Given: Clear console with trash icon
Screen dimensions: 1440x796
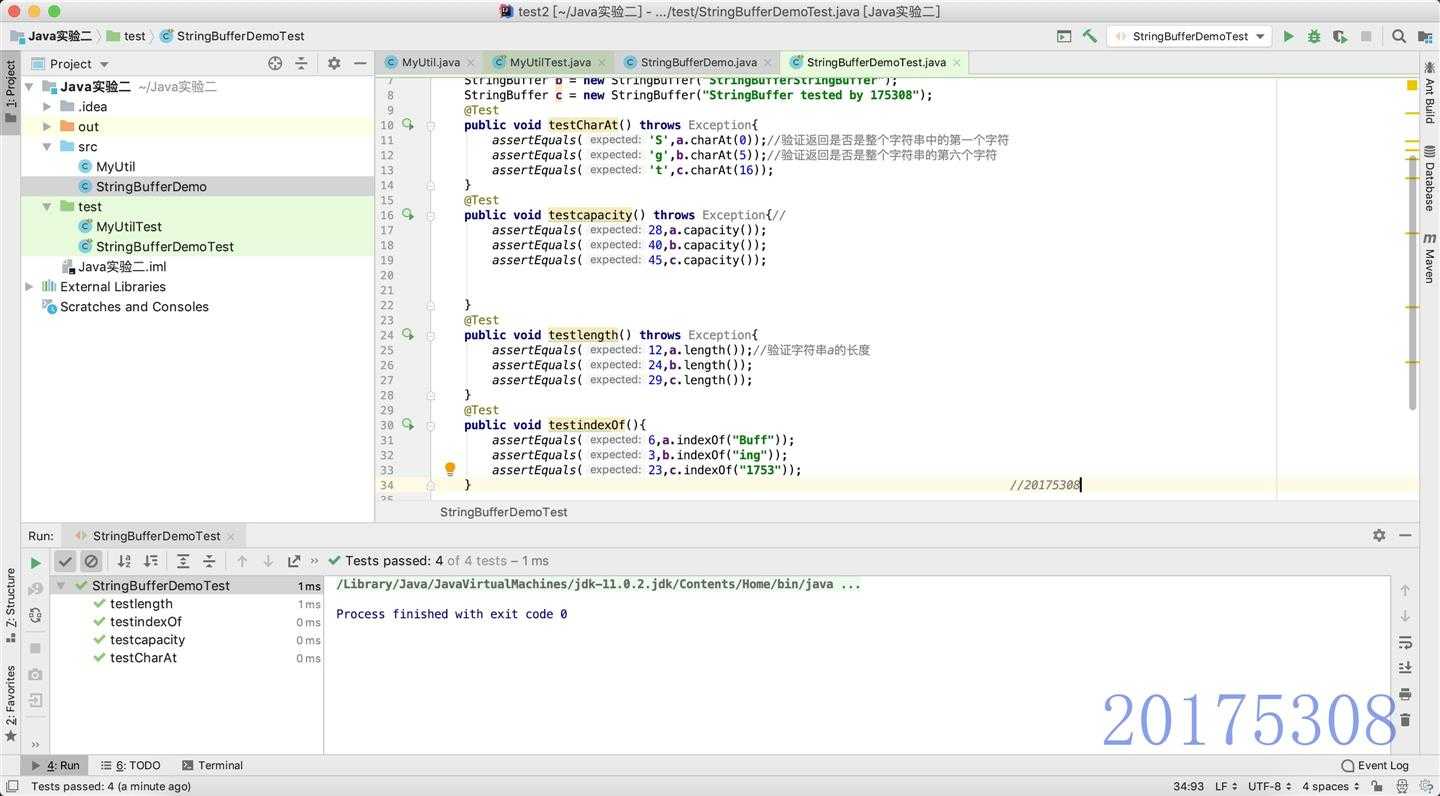Looking at the screenshot, I should 1405,720.
